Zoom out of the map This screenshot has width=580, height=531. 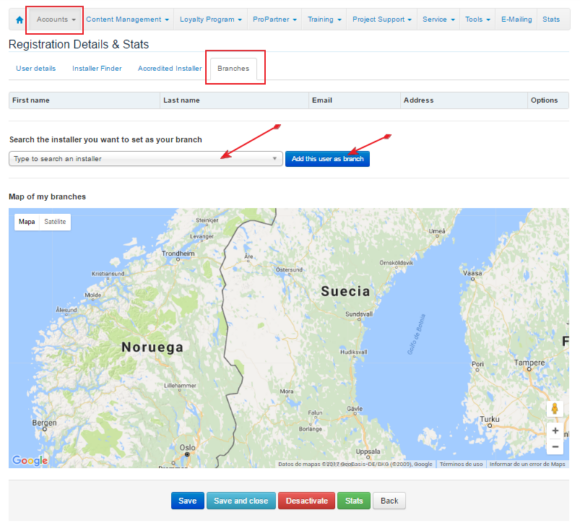(x=555, y=447)
